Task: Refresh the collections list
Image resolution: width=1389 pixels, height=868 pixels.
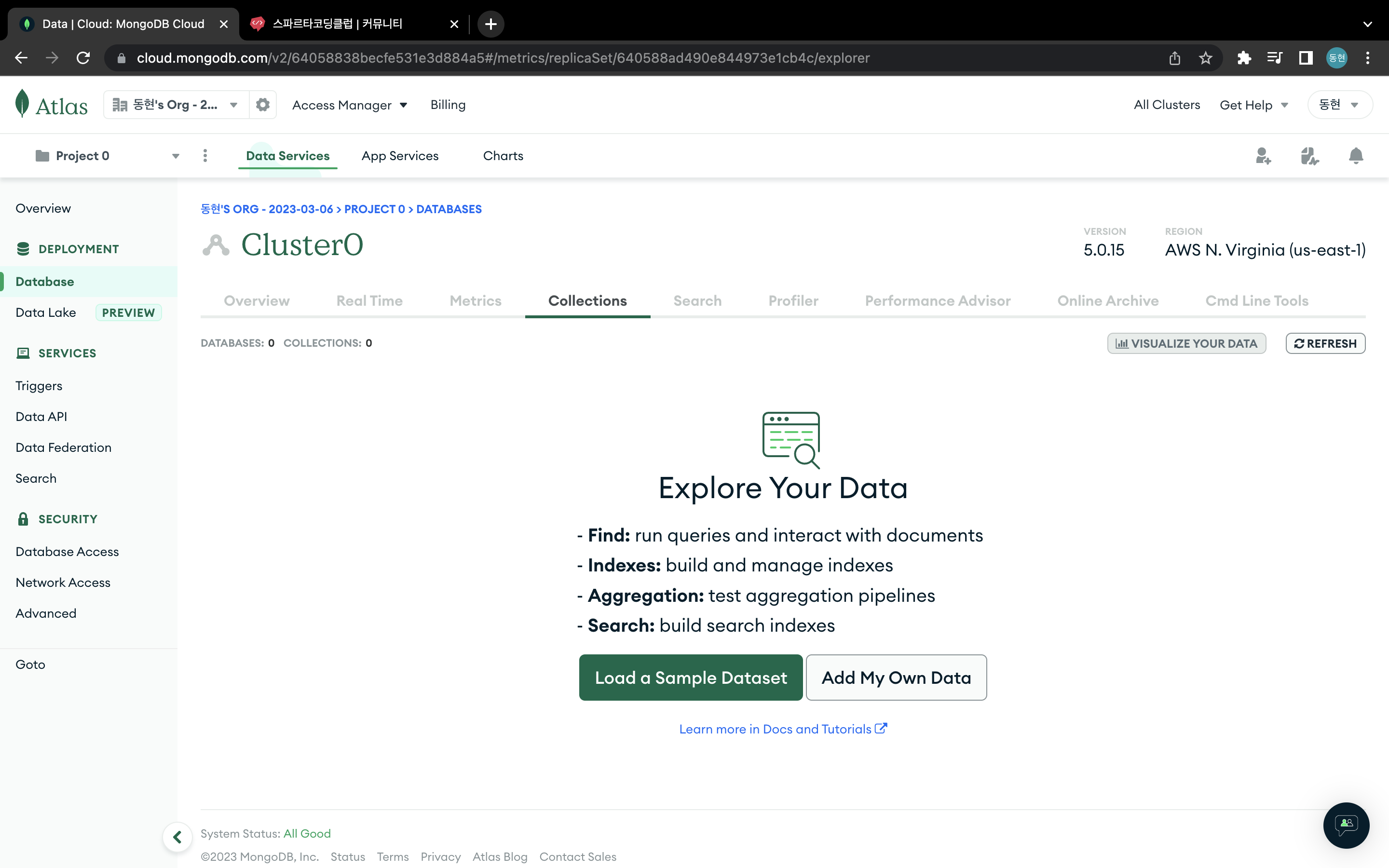Action: point(1325,343)
